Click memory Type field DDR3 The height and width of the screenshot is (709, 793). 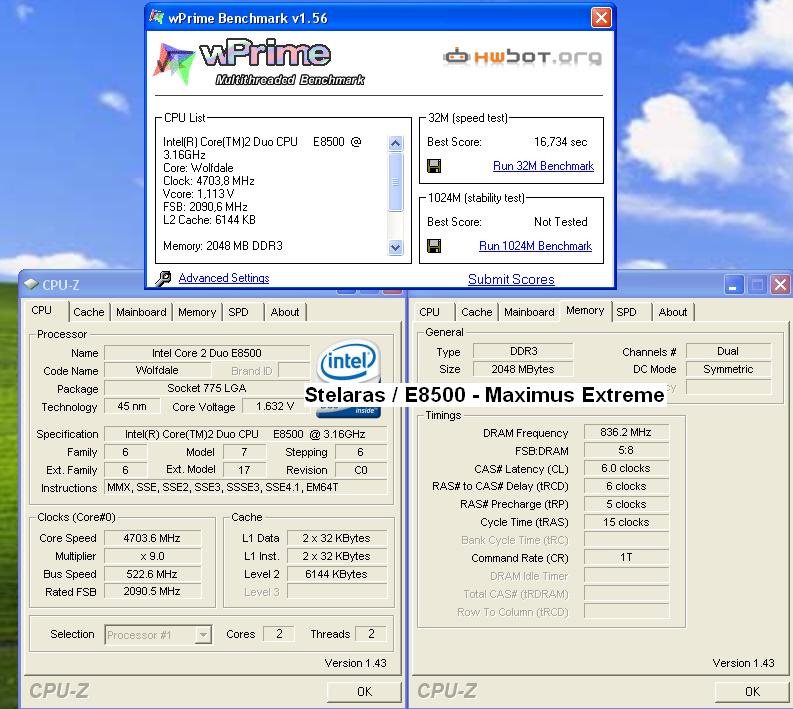523,351
